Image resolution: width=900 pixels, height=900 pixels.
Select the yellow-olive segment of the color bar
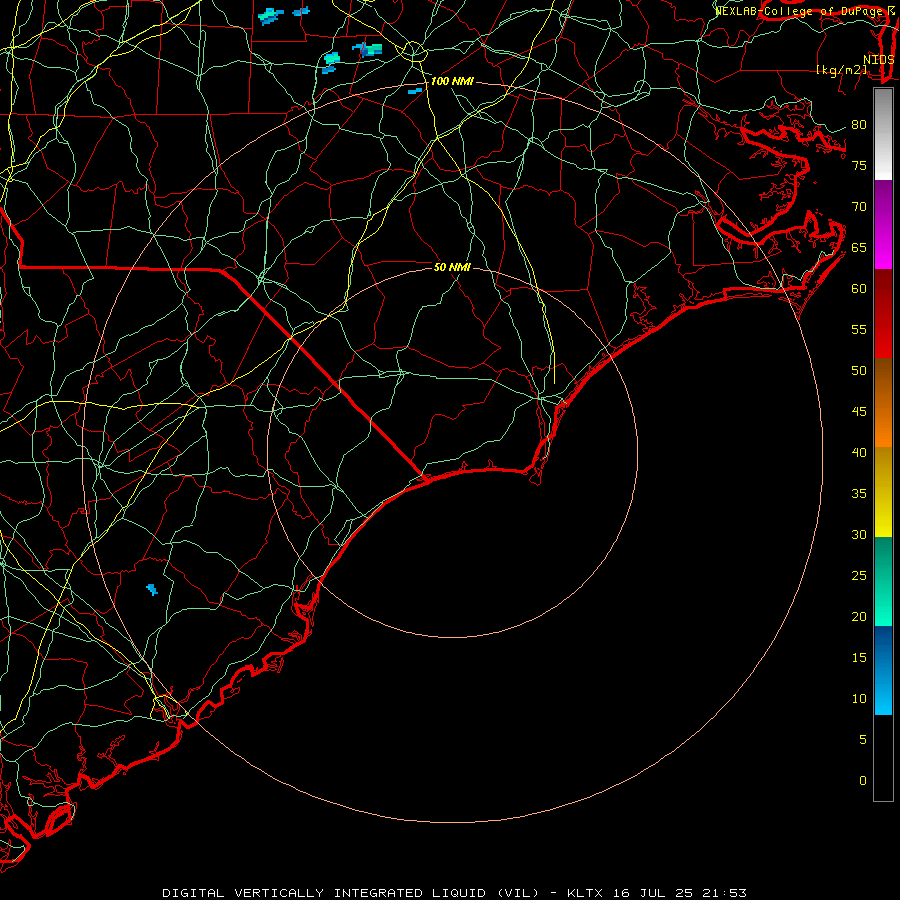click(883, 492)
